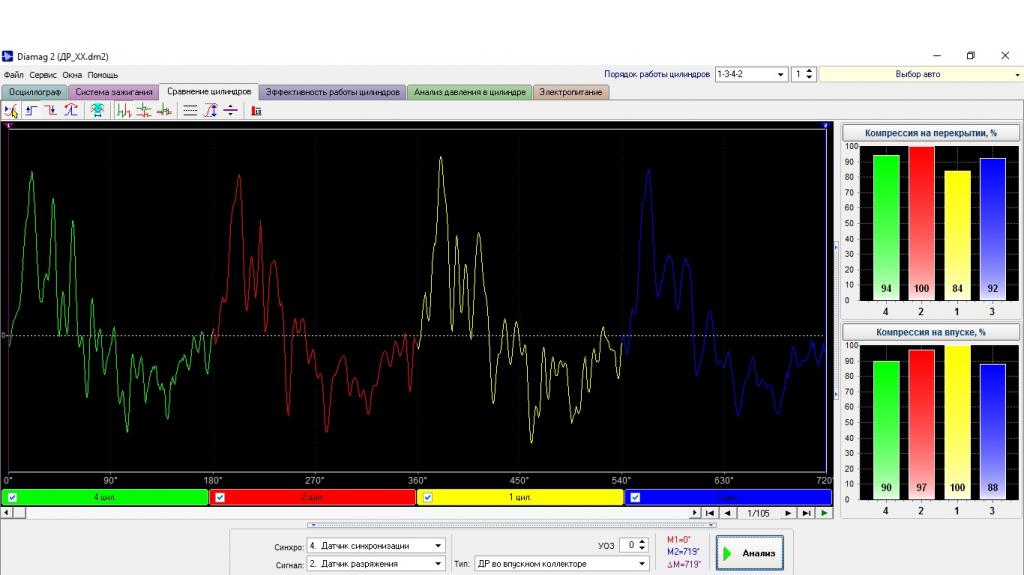Click the M1=0° readout

(679, 540)
